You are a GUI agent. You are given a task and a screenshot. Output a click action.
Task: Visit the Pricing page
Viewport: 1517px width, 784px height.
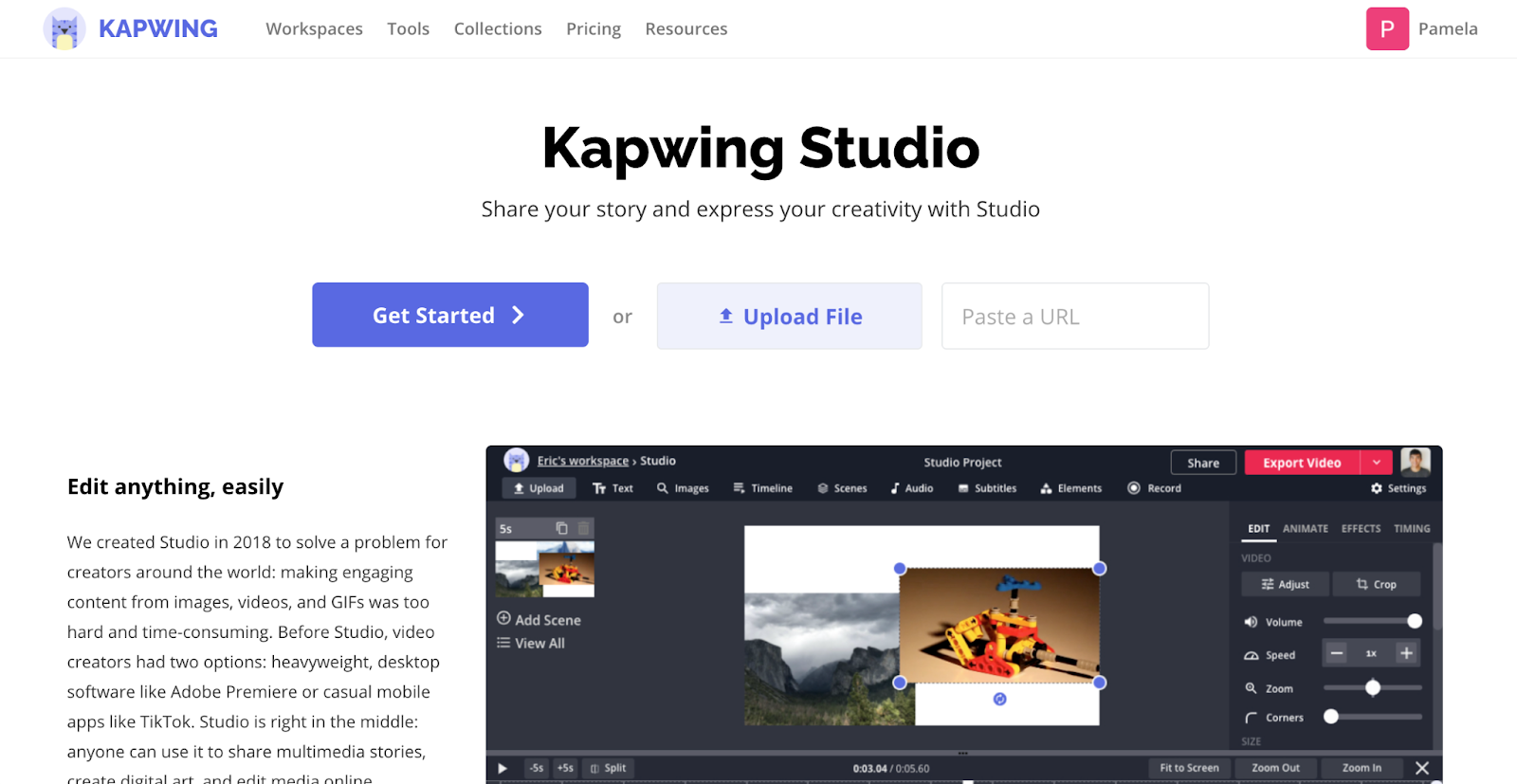594,29
